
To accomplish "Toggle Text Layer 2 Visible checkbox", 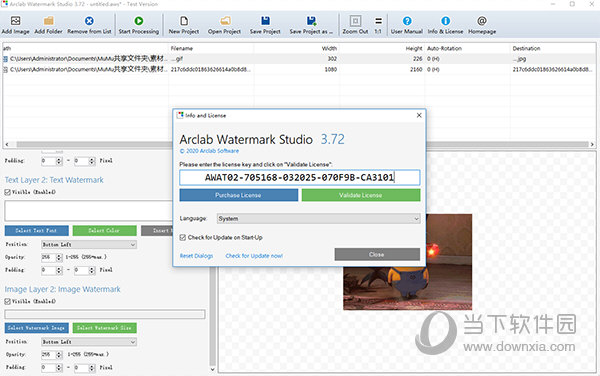I will (7, 192).
